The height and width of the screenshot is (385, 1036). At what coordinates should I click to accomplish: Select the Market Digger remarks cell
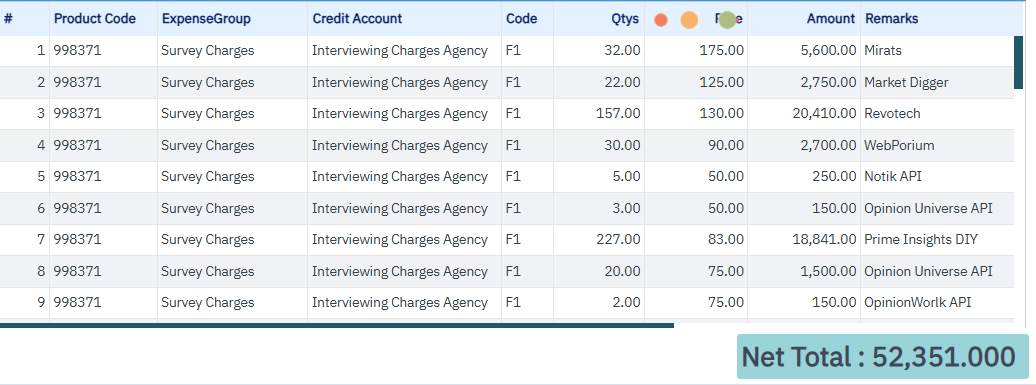tap(937, 83)
